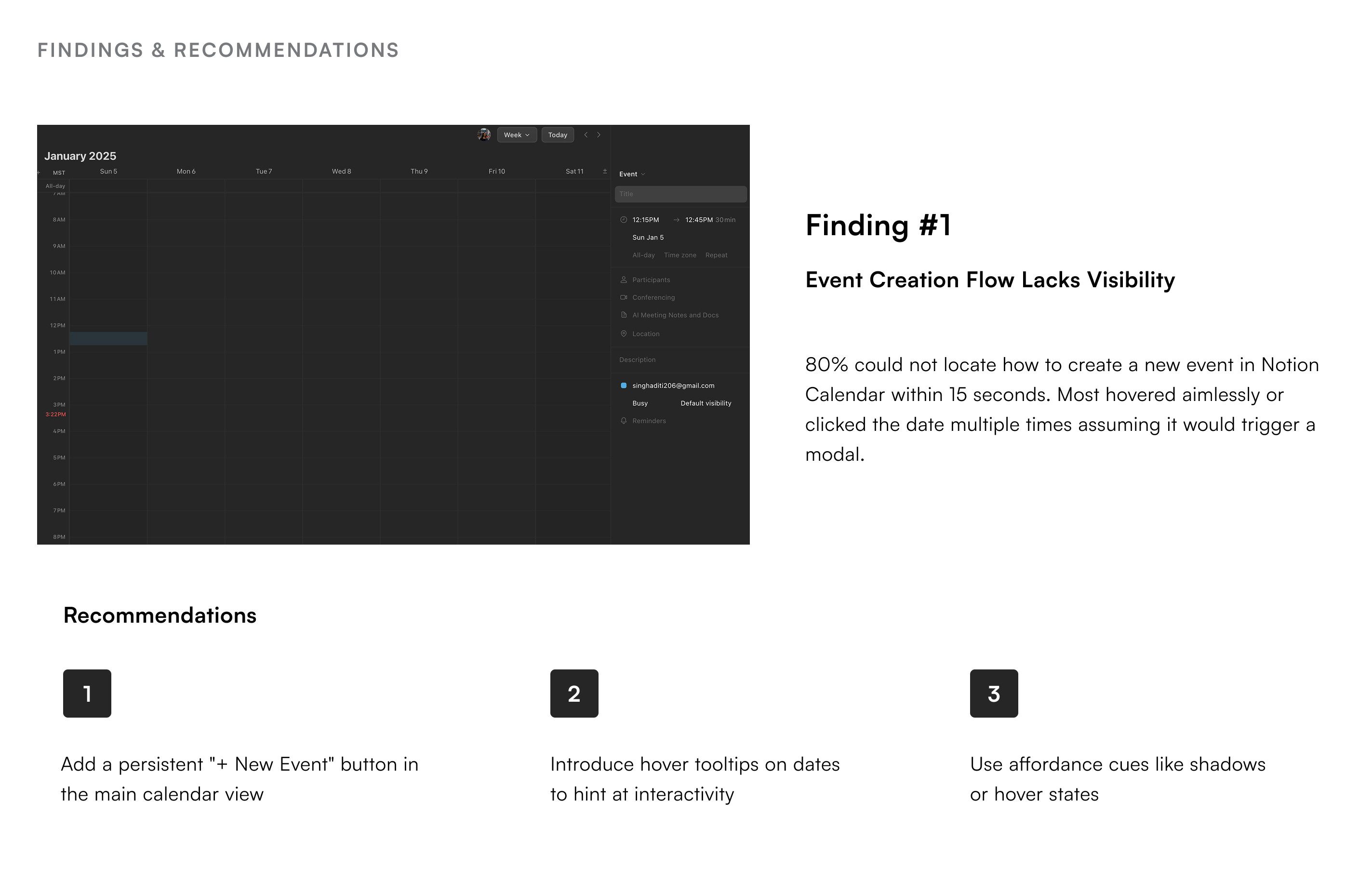Click the 12:15PM start time

tap(646, 220)
